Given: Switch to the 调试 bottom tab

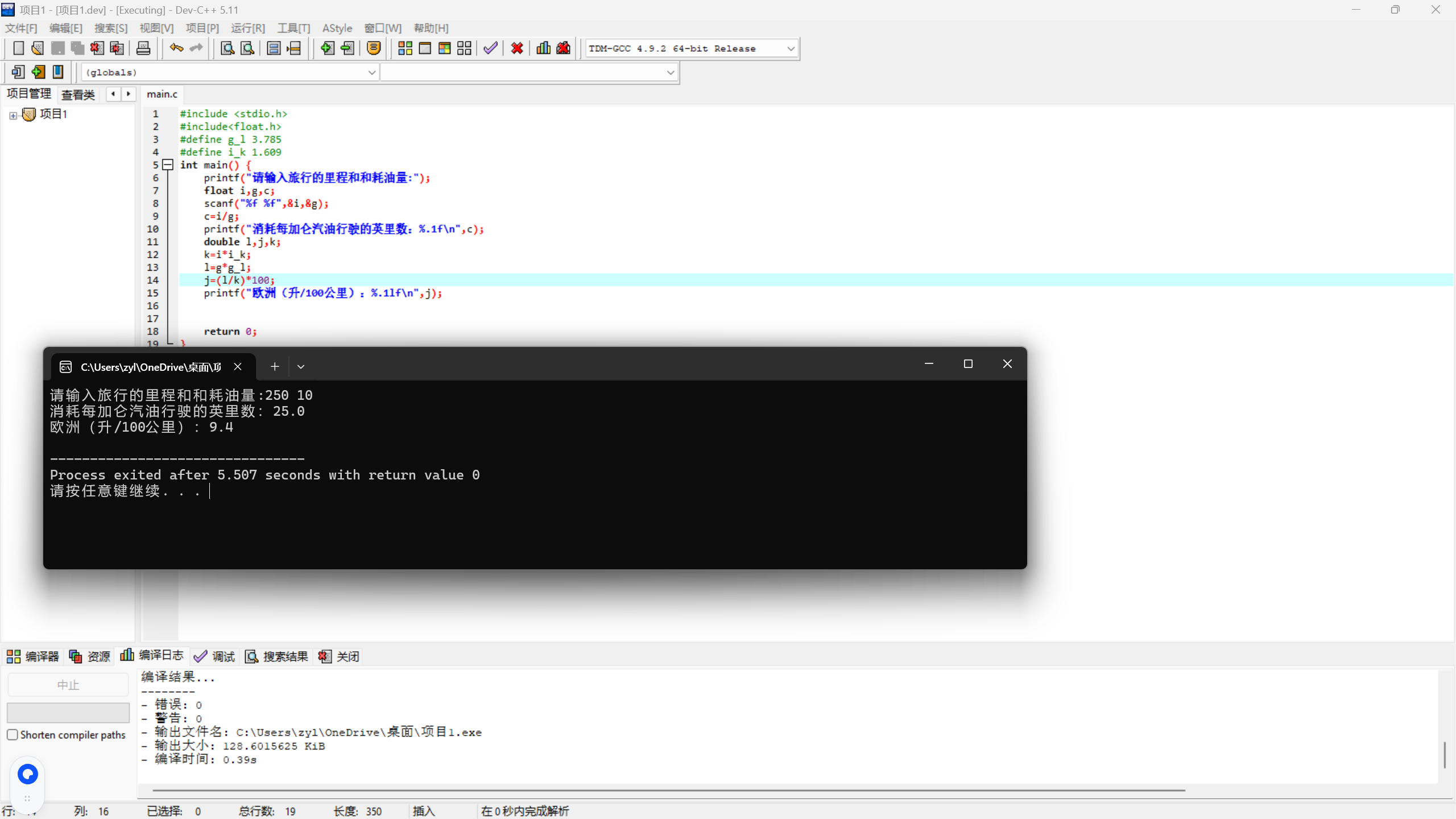Looking at the screenshot, I should coord(215,656).
